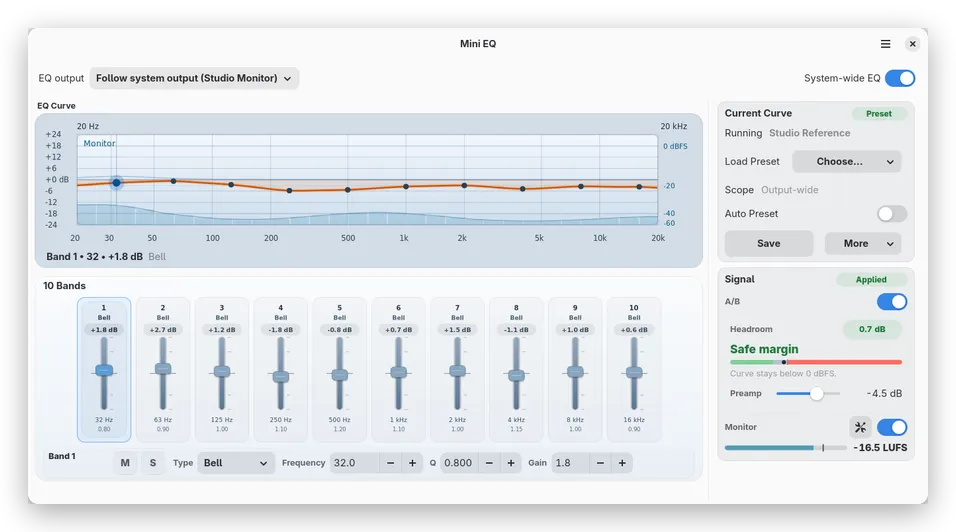Click the -1.8 dB label on band 4
The height and width of the screenshot is (532, 956).
click(x=280, y=330)
